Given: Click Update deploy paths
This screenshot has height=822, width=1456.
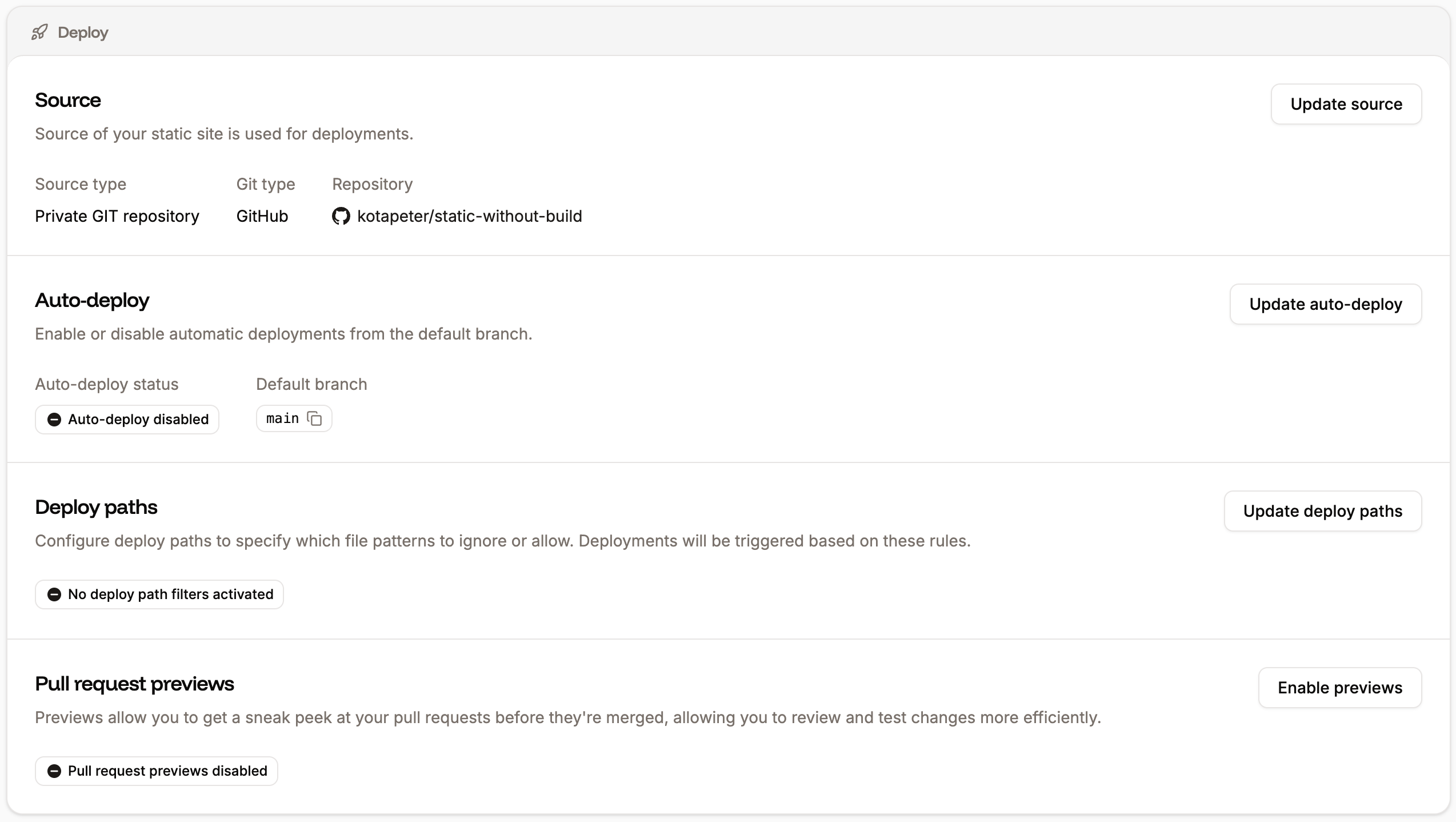Looking at the screenshot, I should 1323,510.
